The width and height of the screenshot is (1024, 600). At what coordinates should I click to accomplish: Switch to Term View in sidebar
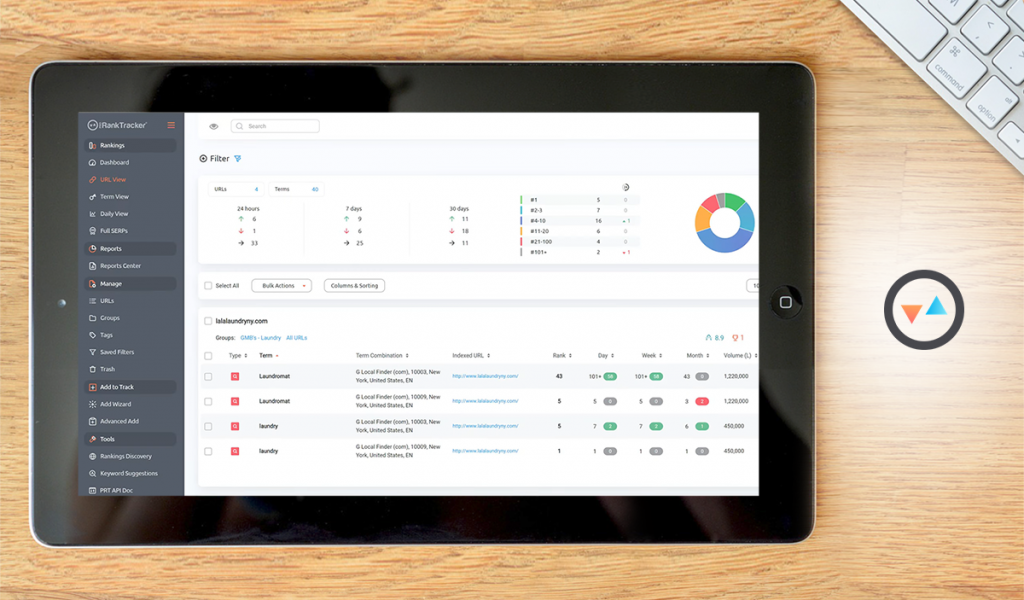click(114, 197)
